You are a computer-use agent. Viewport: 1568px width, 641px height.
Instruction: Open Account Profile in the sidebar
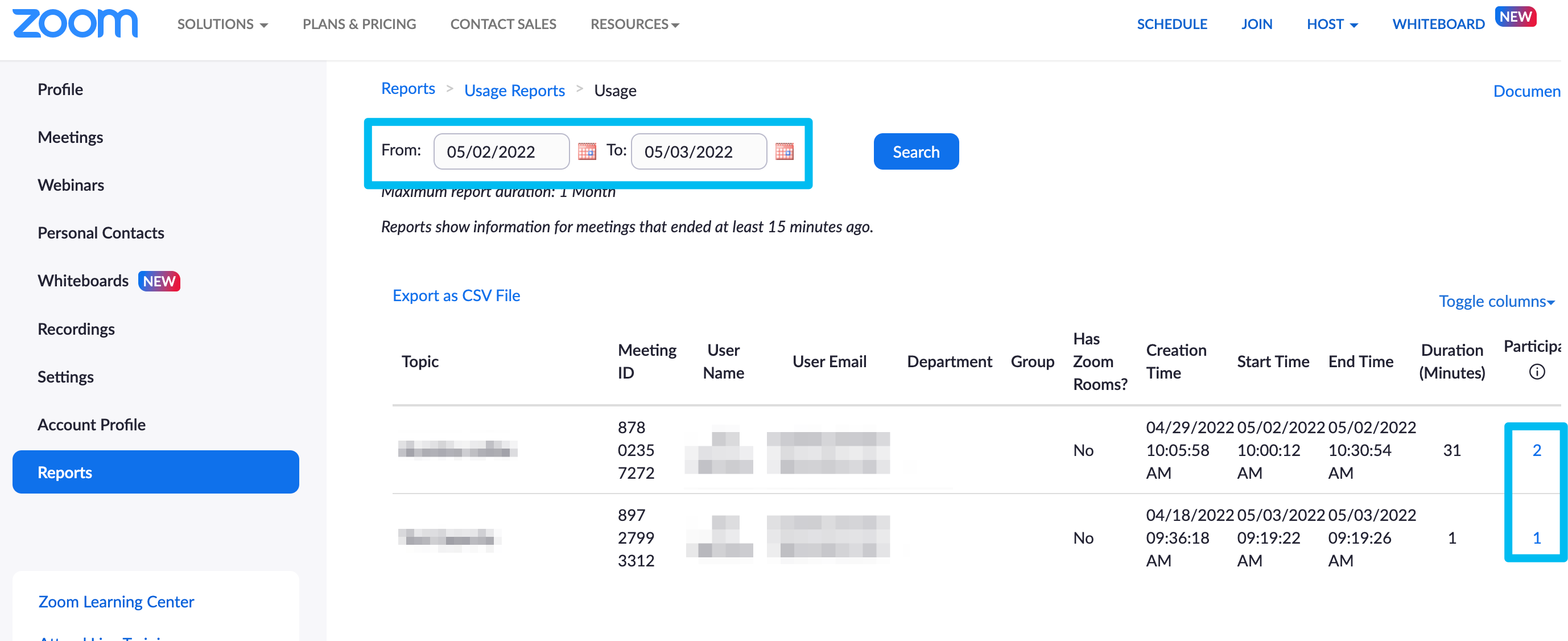[x=91, y=425]
